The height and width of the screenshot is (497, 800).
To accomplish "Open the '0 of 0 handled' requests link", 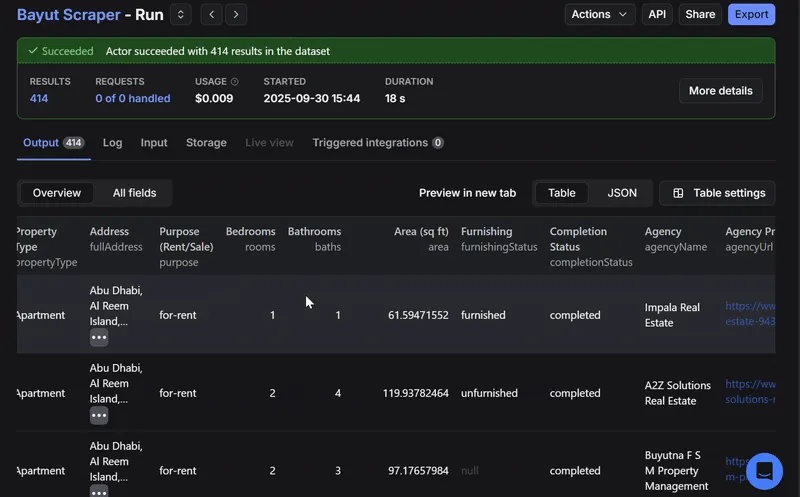I will (x=132, y=99).
